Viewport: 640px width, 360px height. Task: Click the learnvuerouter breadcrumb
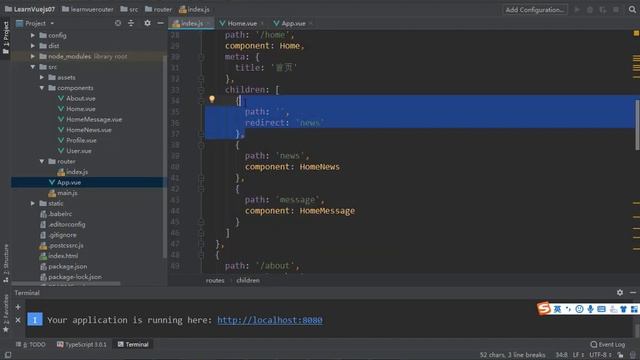(87, 9)
